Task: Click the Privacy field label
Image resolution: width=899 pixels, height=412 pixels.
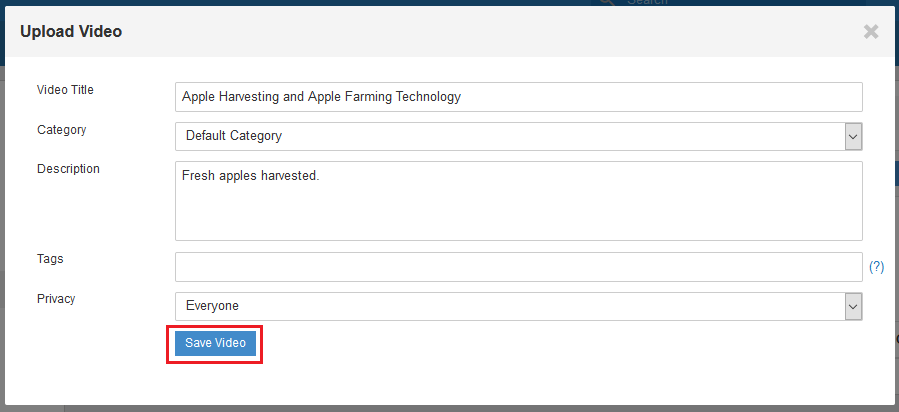Action: pyautogui.click(x=56, y=299)
